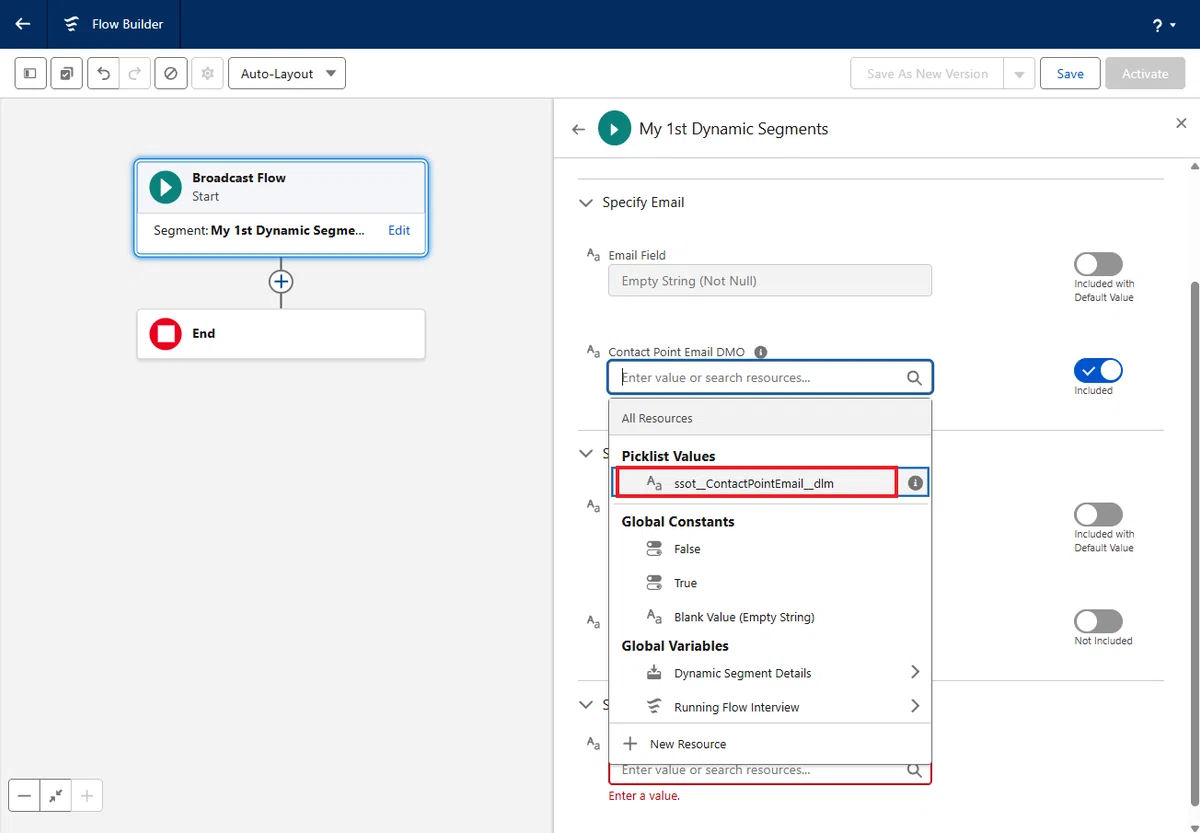Toggle the switch below the Included toggle
This screenshot has width=1200, height=833.
[x=1098, y=514]
